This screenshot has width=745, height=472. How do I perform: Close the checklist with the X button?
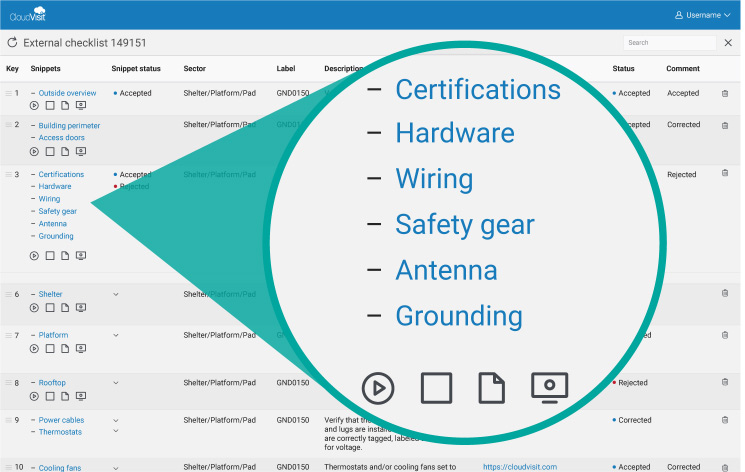(x=728, y=42)
